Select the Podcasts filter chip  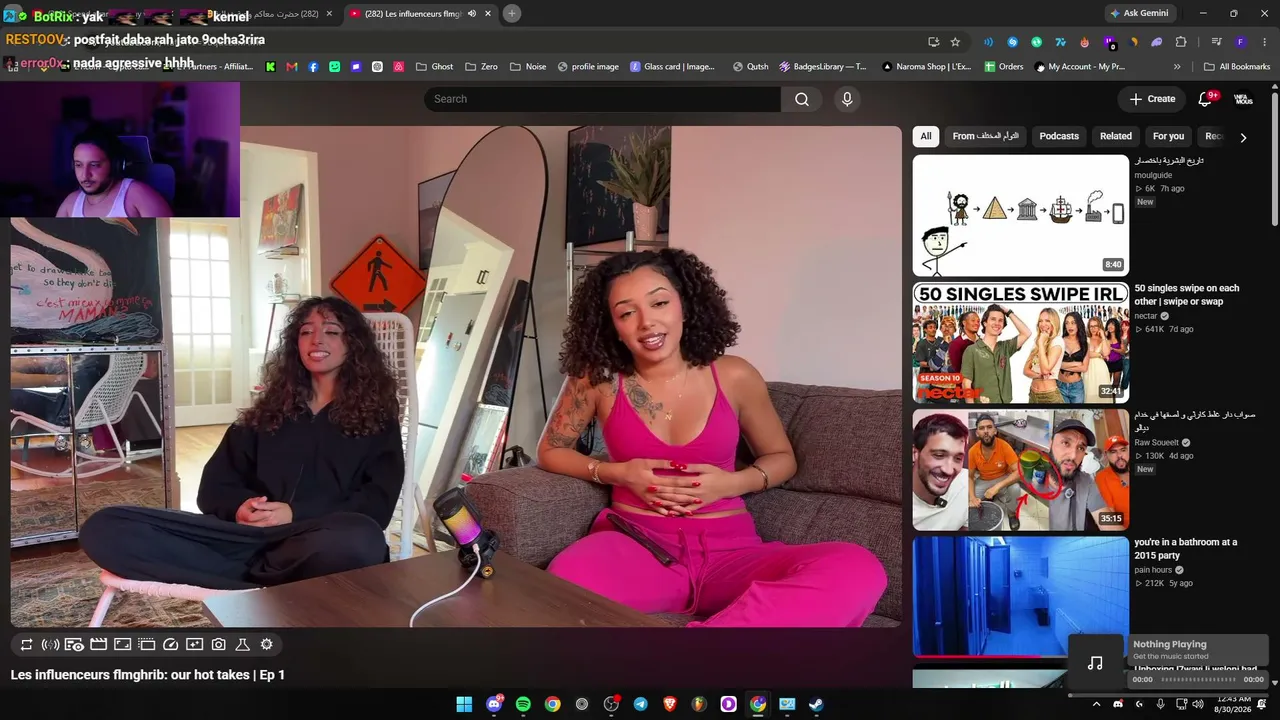coord(1059,136)
